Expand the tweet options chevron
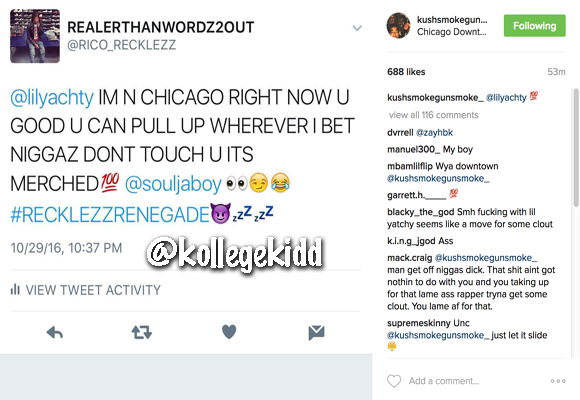Image resolution: width=580 pixels, height=400 pixels. click(x=357, y=28)
